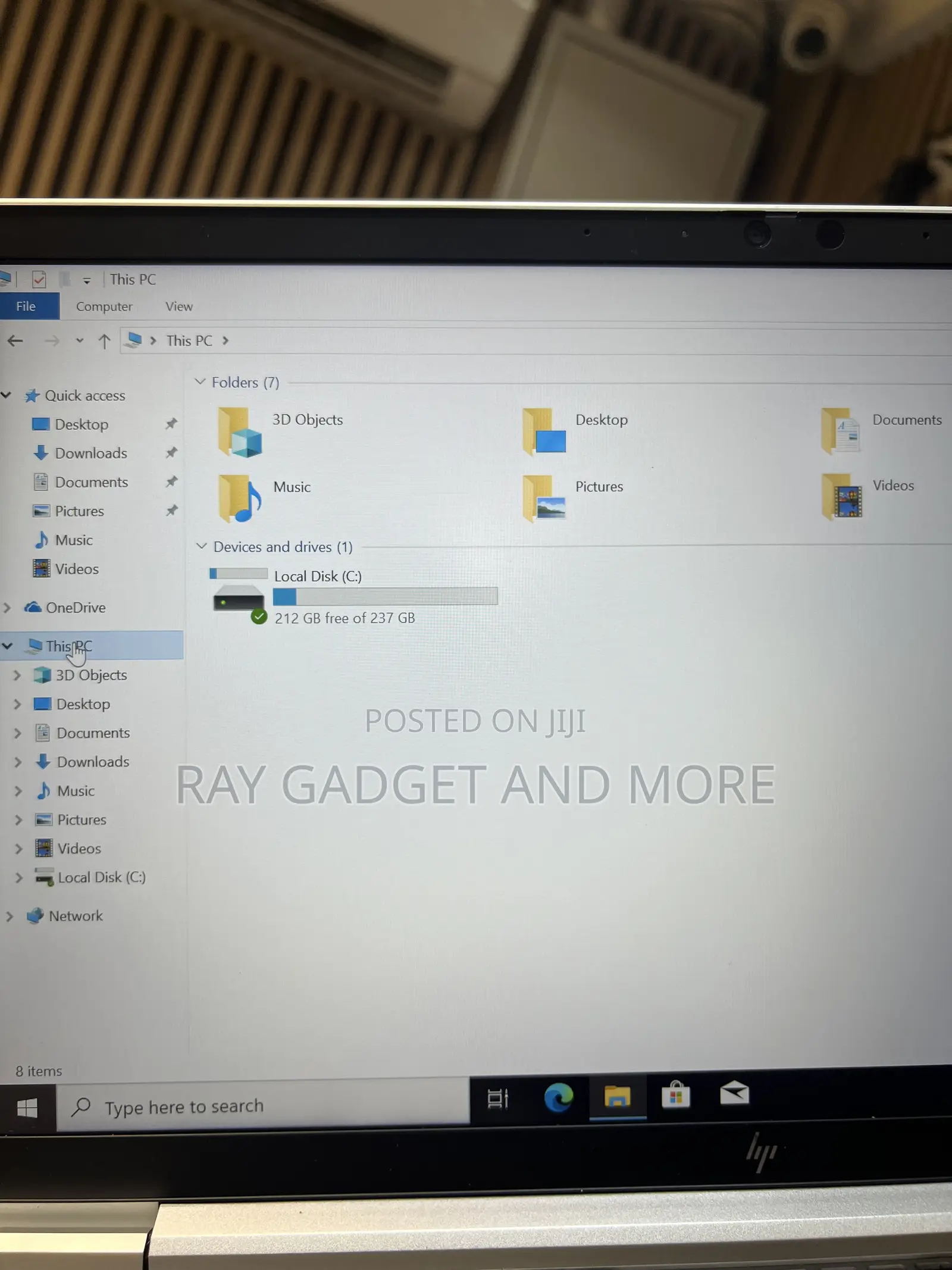The width and height of the screenshot is (952, 1270).
Task: Expand Local Disk (C:) in tree
Action: [19, 877]
